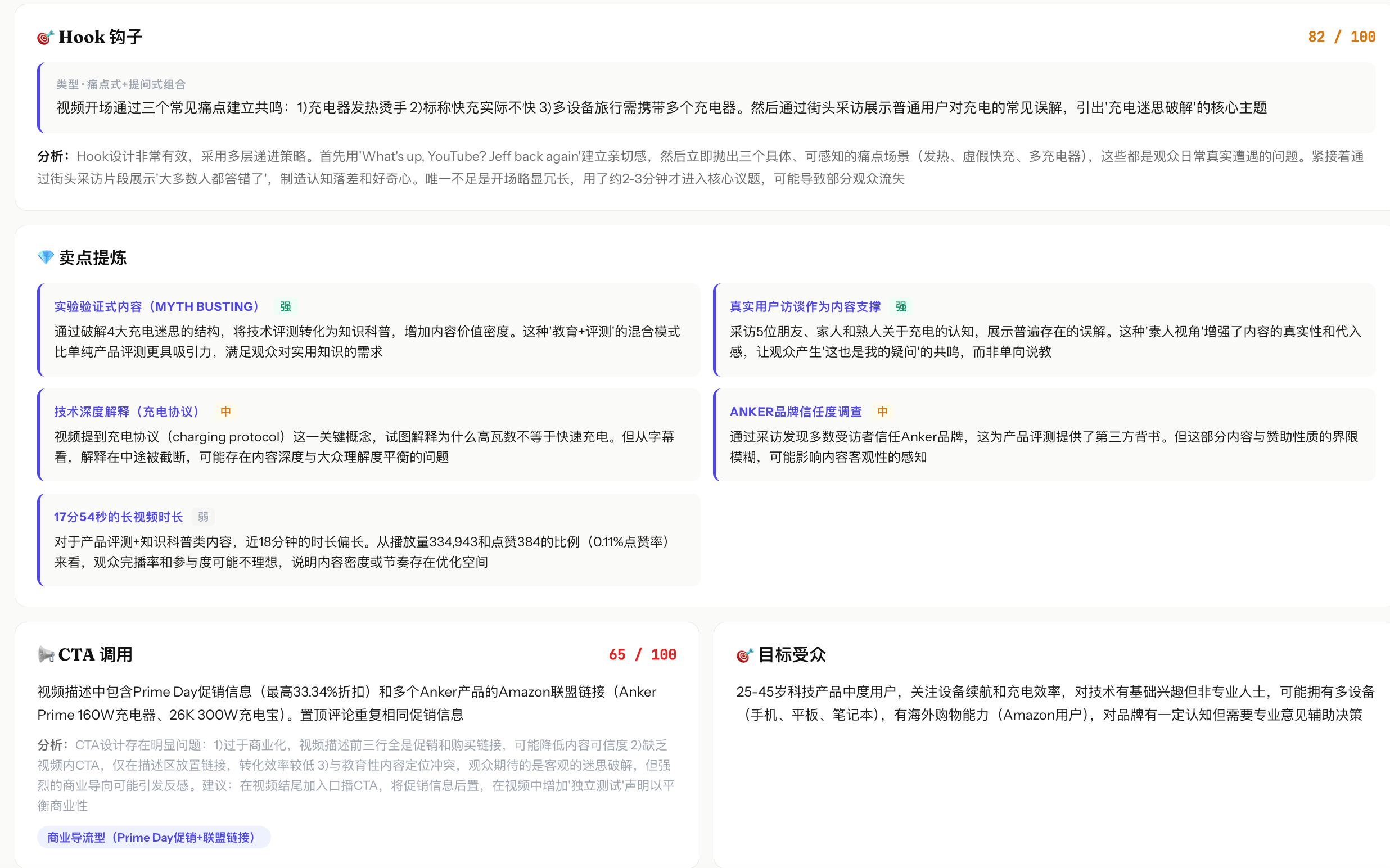Click the 类型 · 痛点式+提问式组合 label

121,84
